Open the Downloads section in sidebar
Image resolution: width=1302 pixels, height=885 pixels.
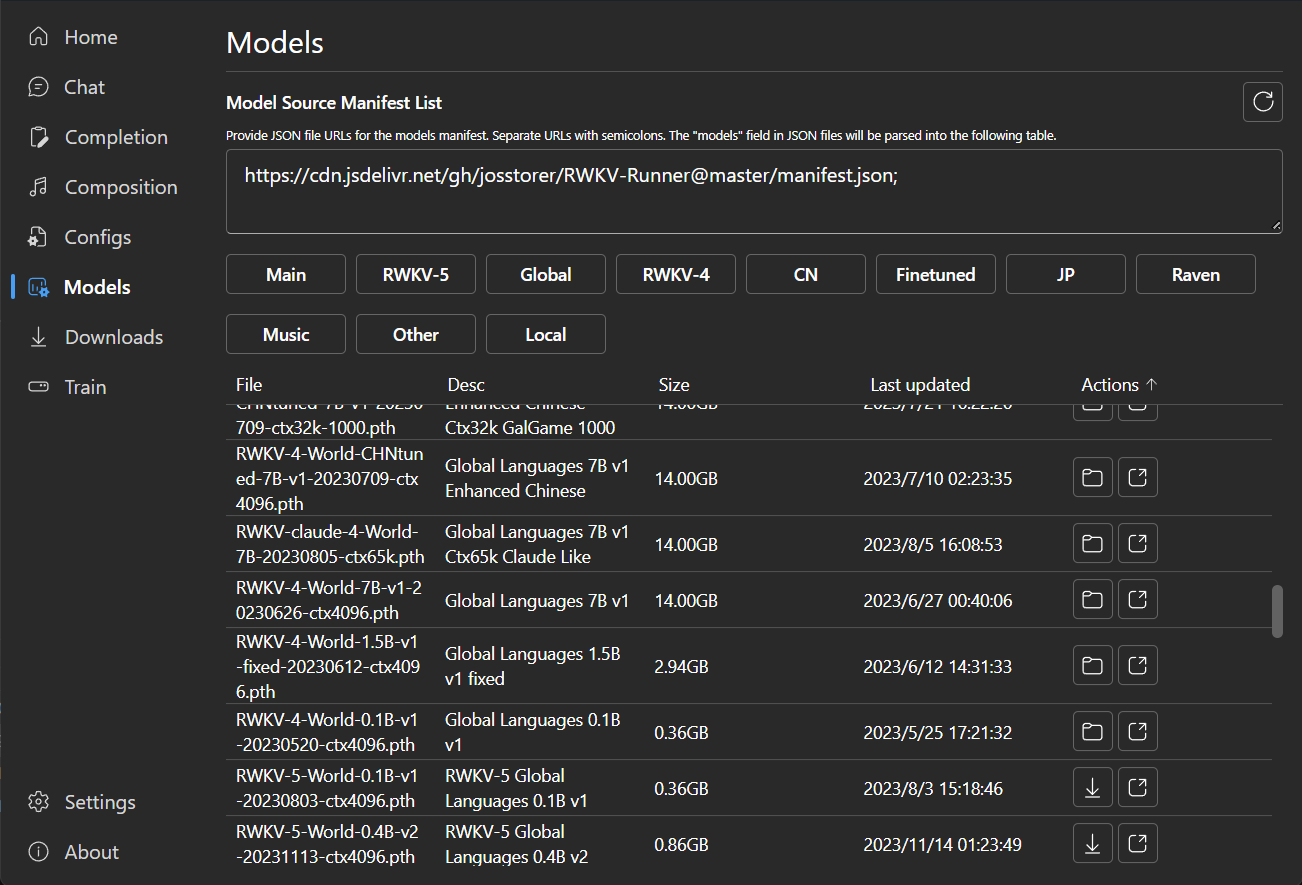[x=113, y=337]
